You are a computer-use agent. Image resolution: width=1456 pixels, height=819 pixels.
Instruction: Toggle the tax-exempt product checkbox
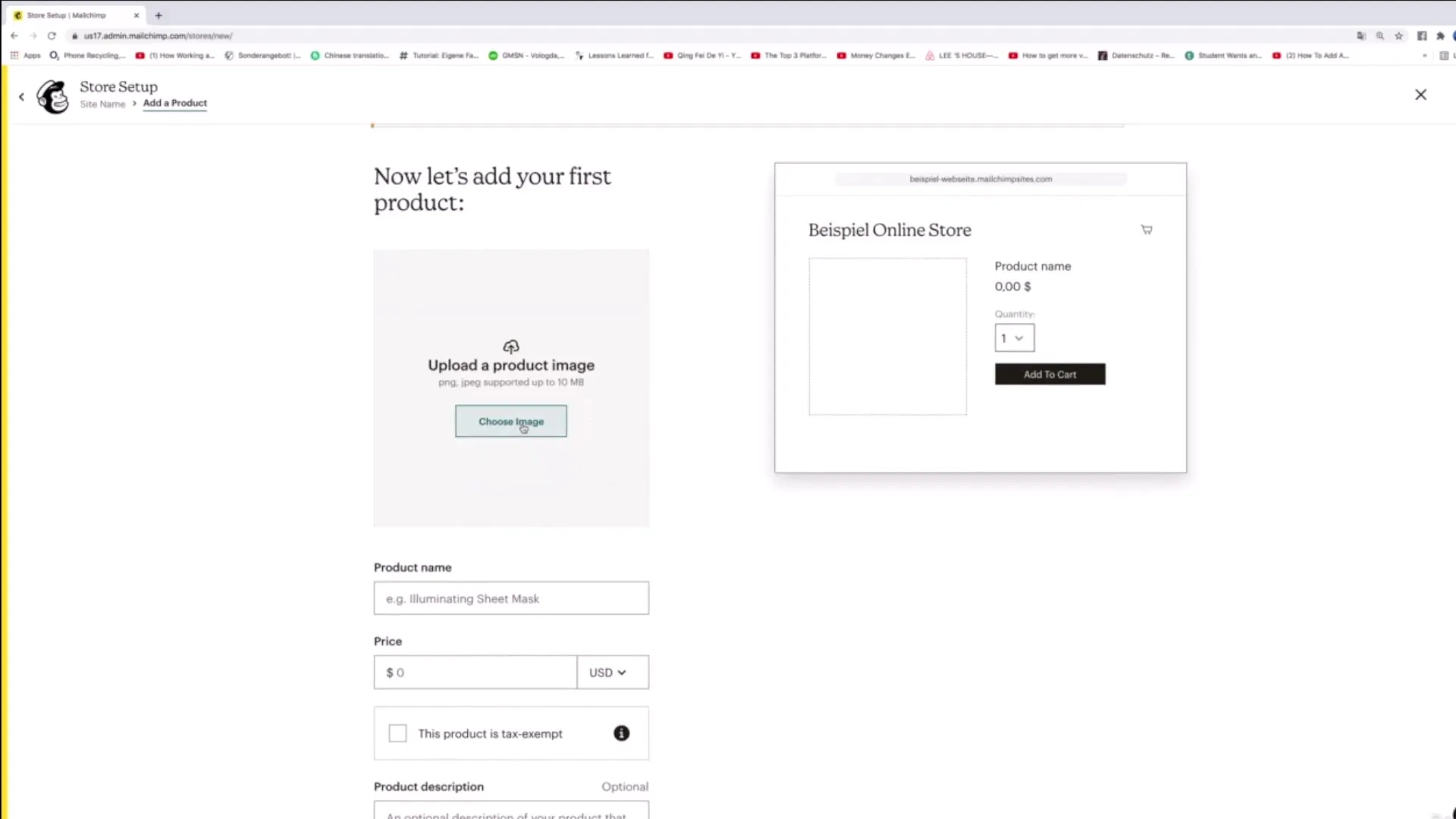[x=397, y=733]
